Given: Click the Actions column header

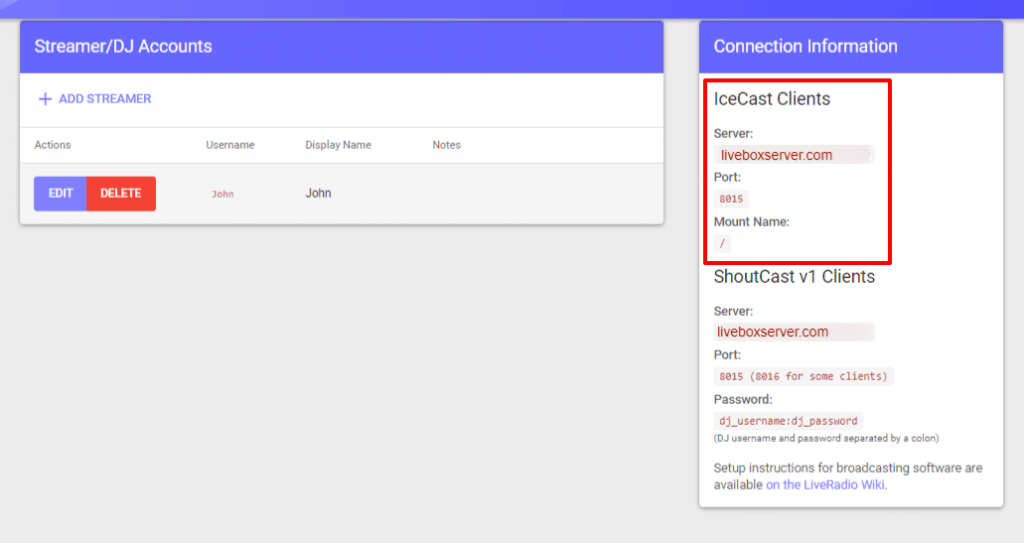Looking at the screenshot, I should [x=52, y=145].
